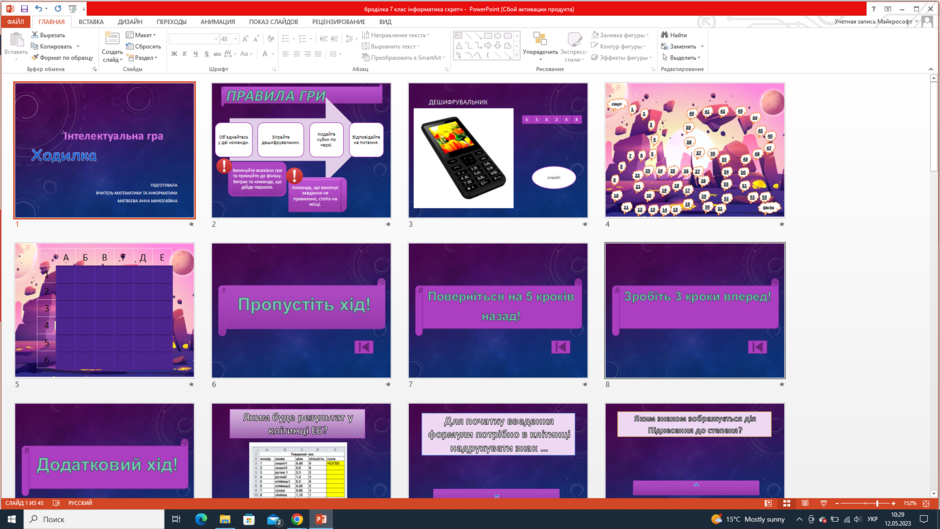Click the zoom out minus button

click(837, 503)
